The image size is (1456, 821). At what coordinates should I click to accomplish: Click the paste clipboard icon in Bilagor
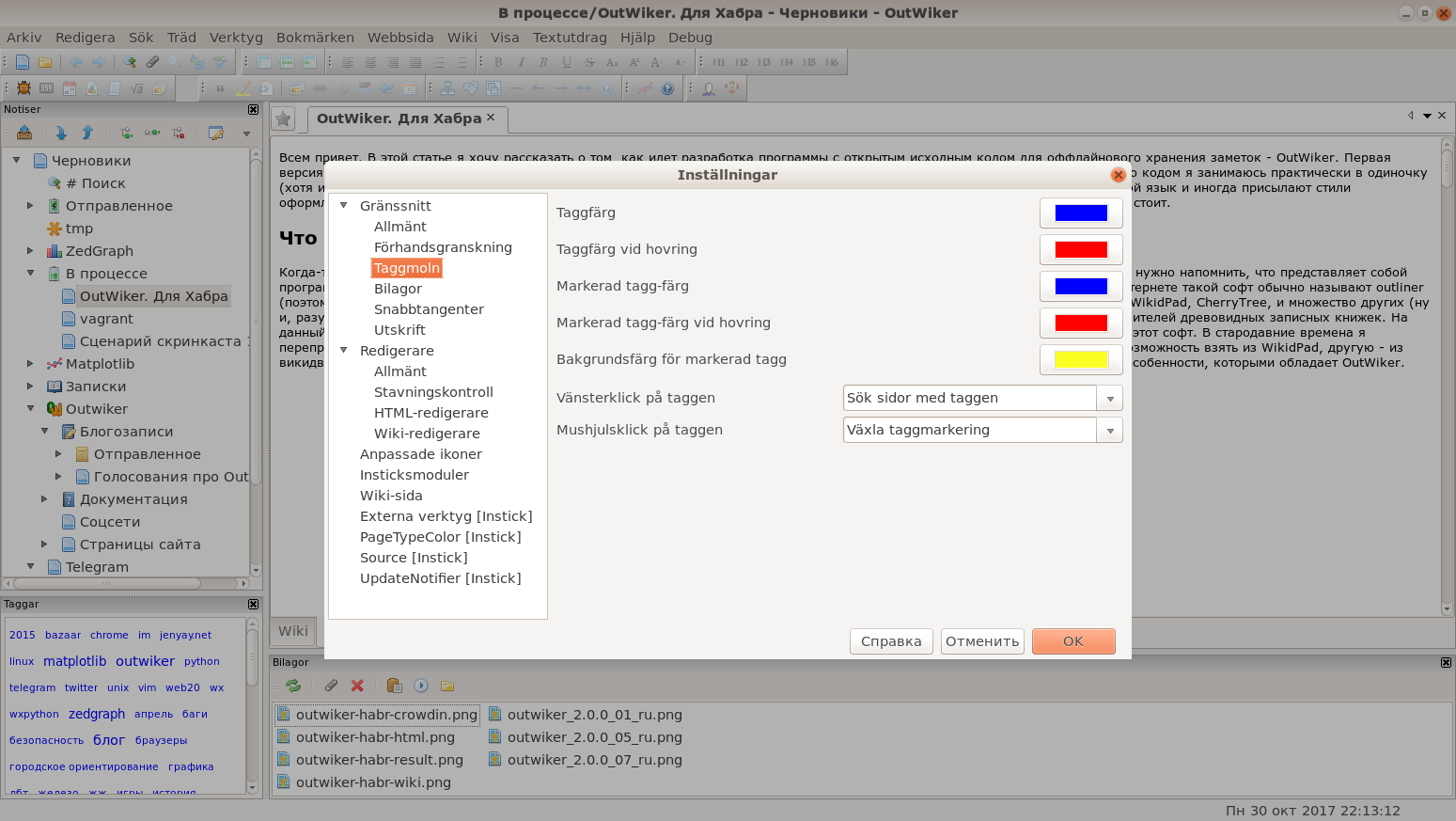(394, 686)
